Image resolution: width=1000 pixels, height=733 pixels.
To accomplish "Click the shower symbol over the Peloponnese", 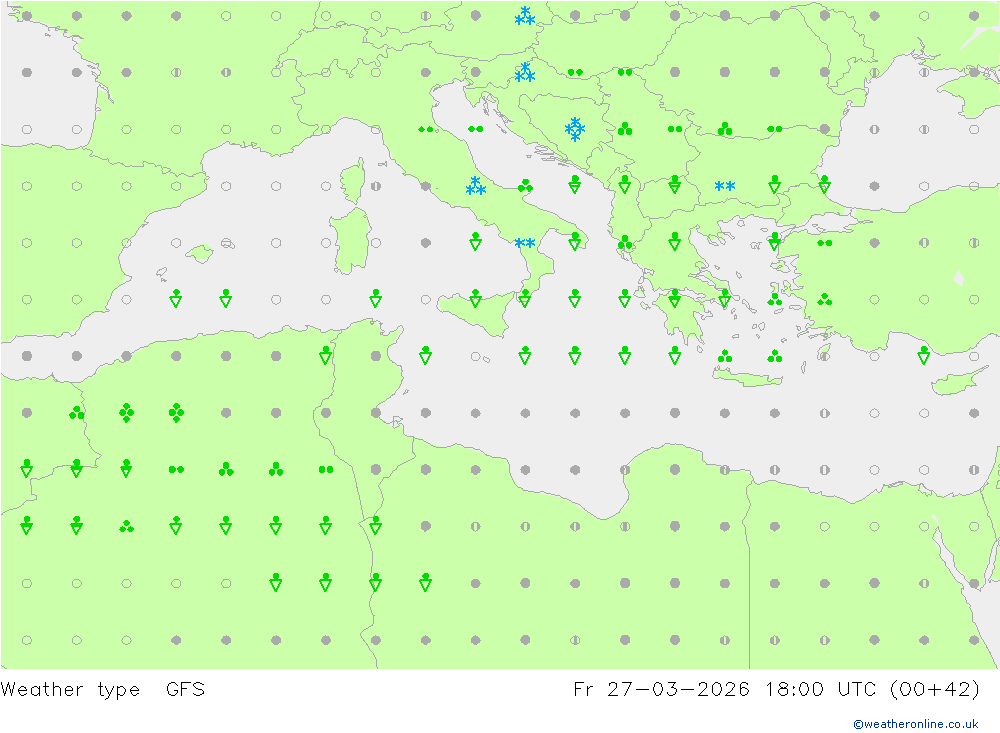I will [x=675, y=299].
